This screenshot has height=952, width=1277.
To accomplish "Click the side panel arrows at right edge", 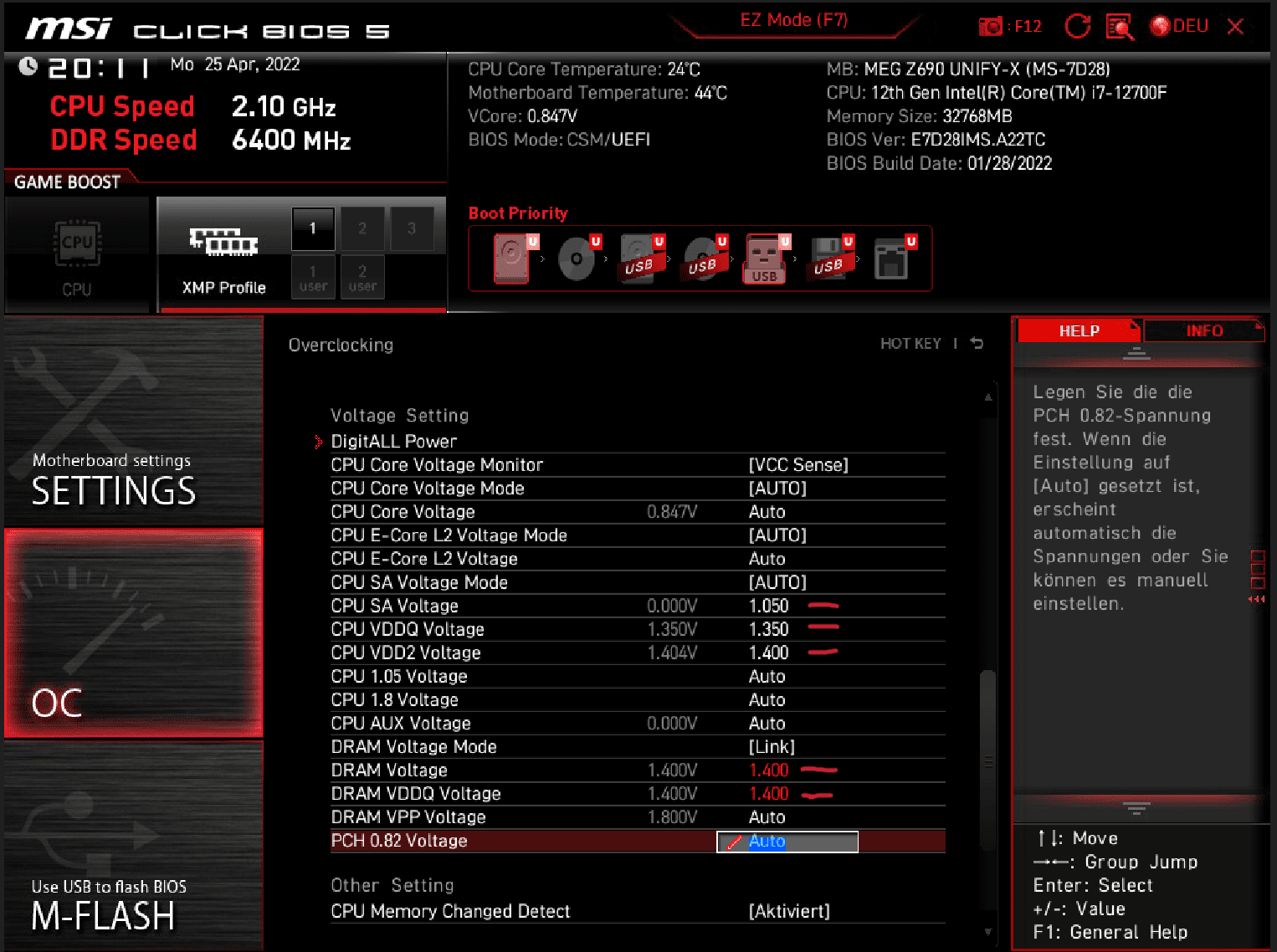I will point(1256,599).
